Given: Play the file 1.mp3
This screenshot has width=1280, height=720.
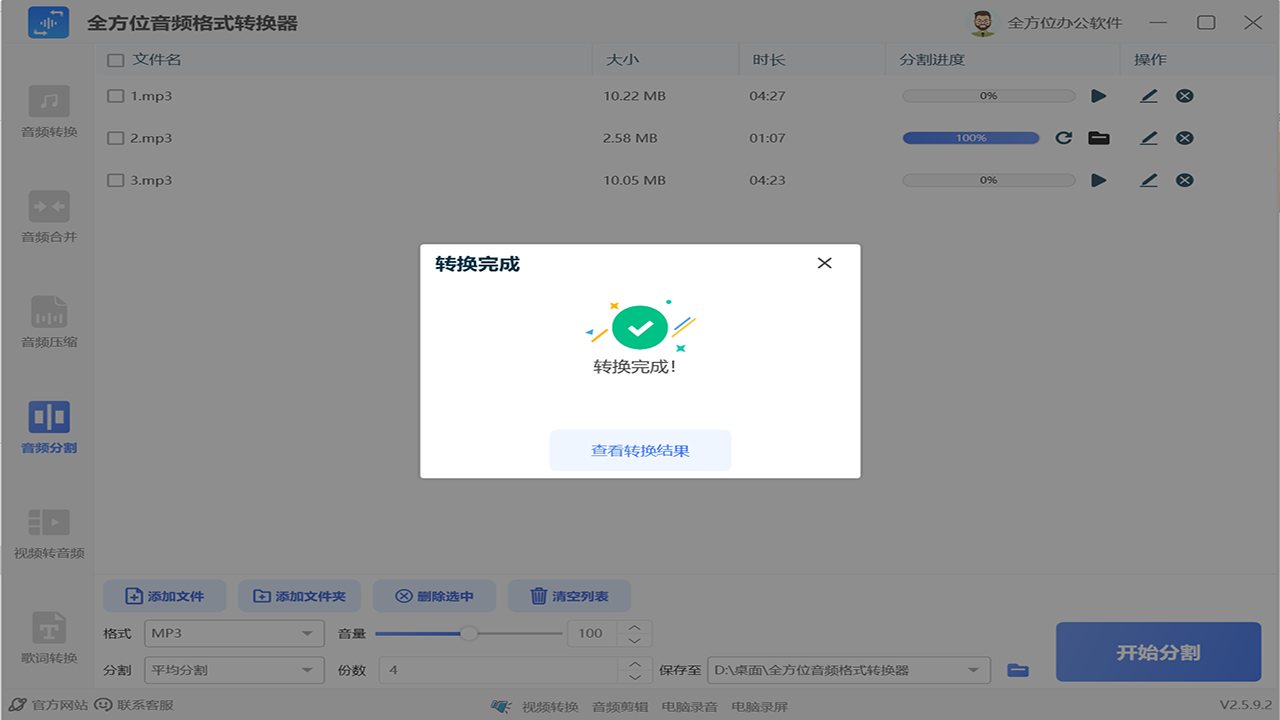Looking at the screenshot, I should (1099, 95).
